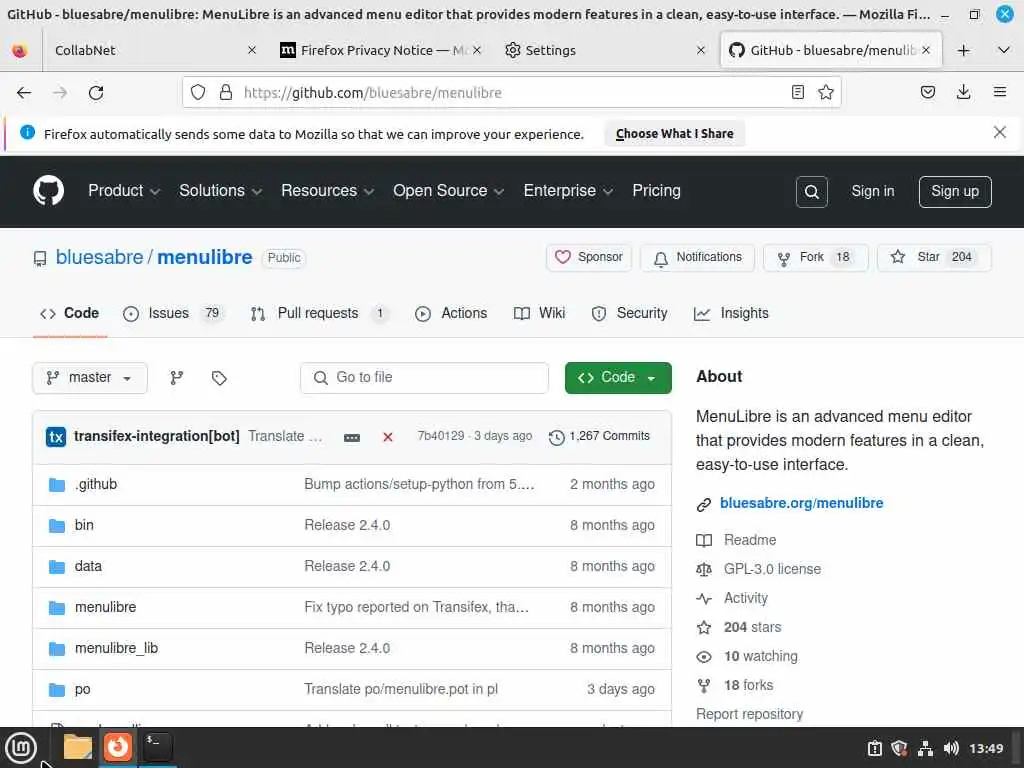Switch to the Pull requests tab
The width and height of the screenshot is (1024, 768).
coord(320,313)
